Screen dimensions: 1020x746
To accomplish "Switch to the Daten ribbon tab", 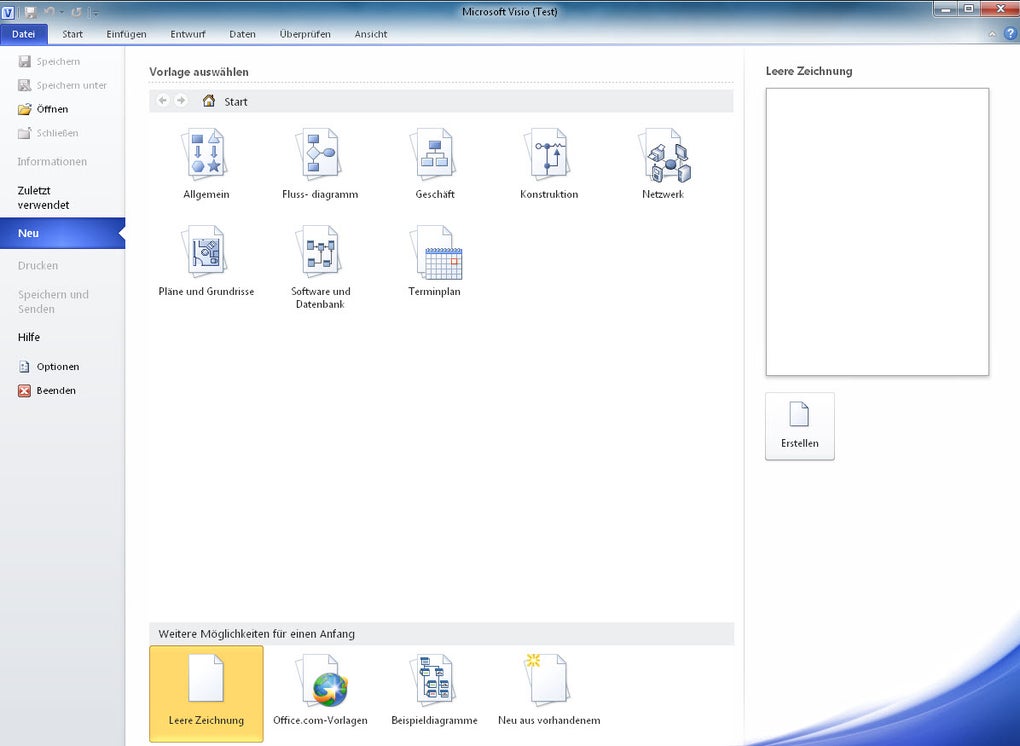I will tap(242, 34).
